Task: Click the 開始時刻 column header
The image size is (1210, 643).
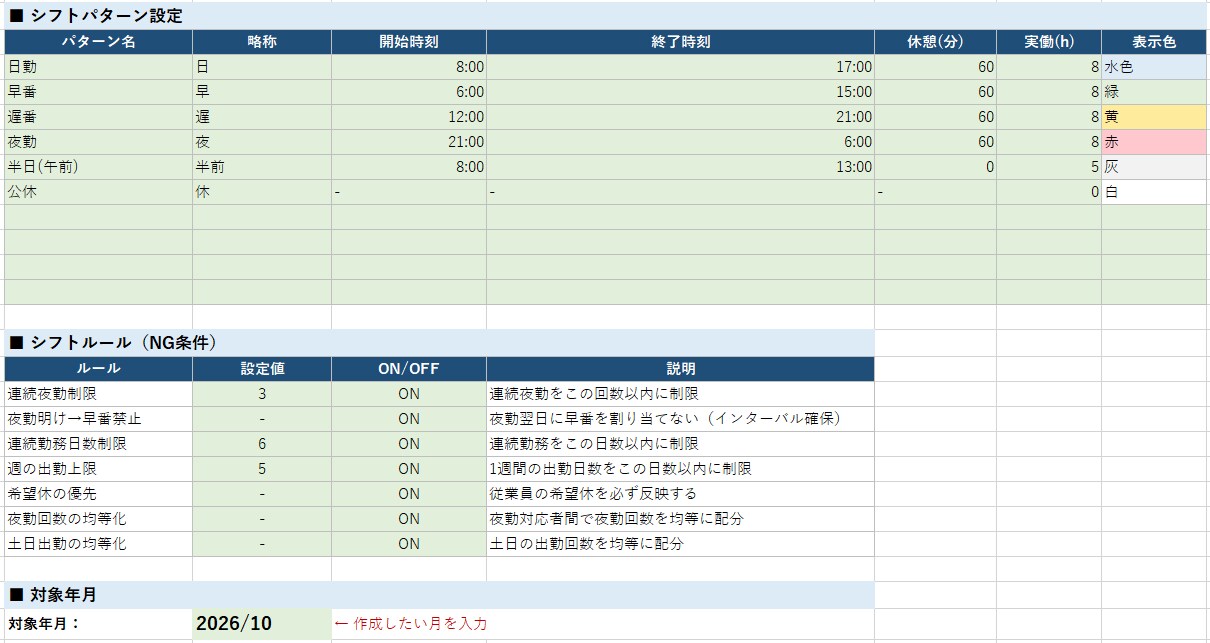Action: (x=409, y=42)
